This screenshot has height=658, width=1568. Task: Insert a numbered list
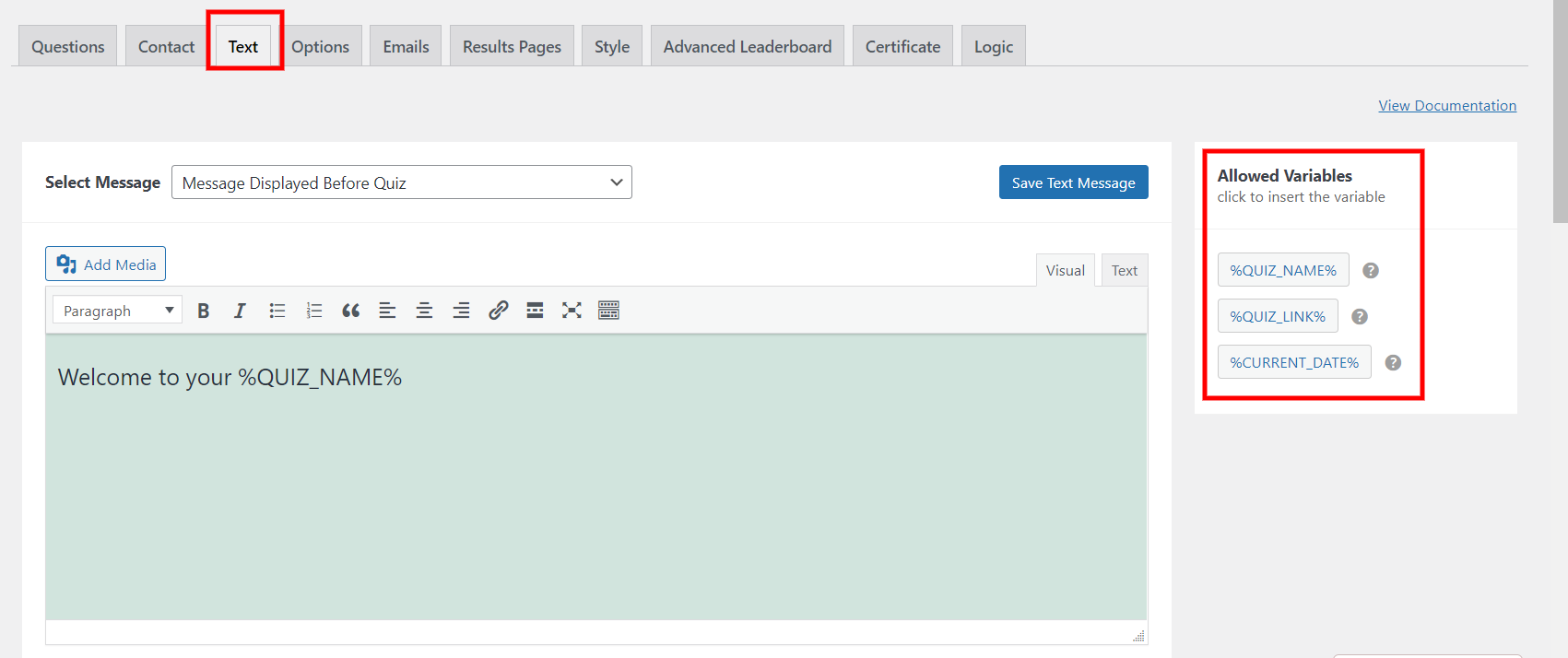pyautogui.click(x=313, y=311)
